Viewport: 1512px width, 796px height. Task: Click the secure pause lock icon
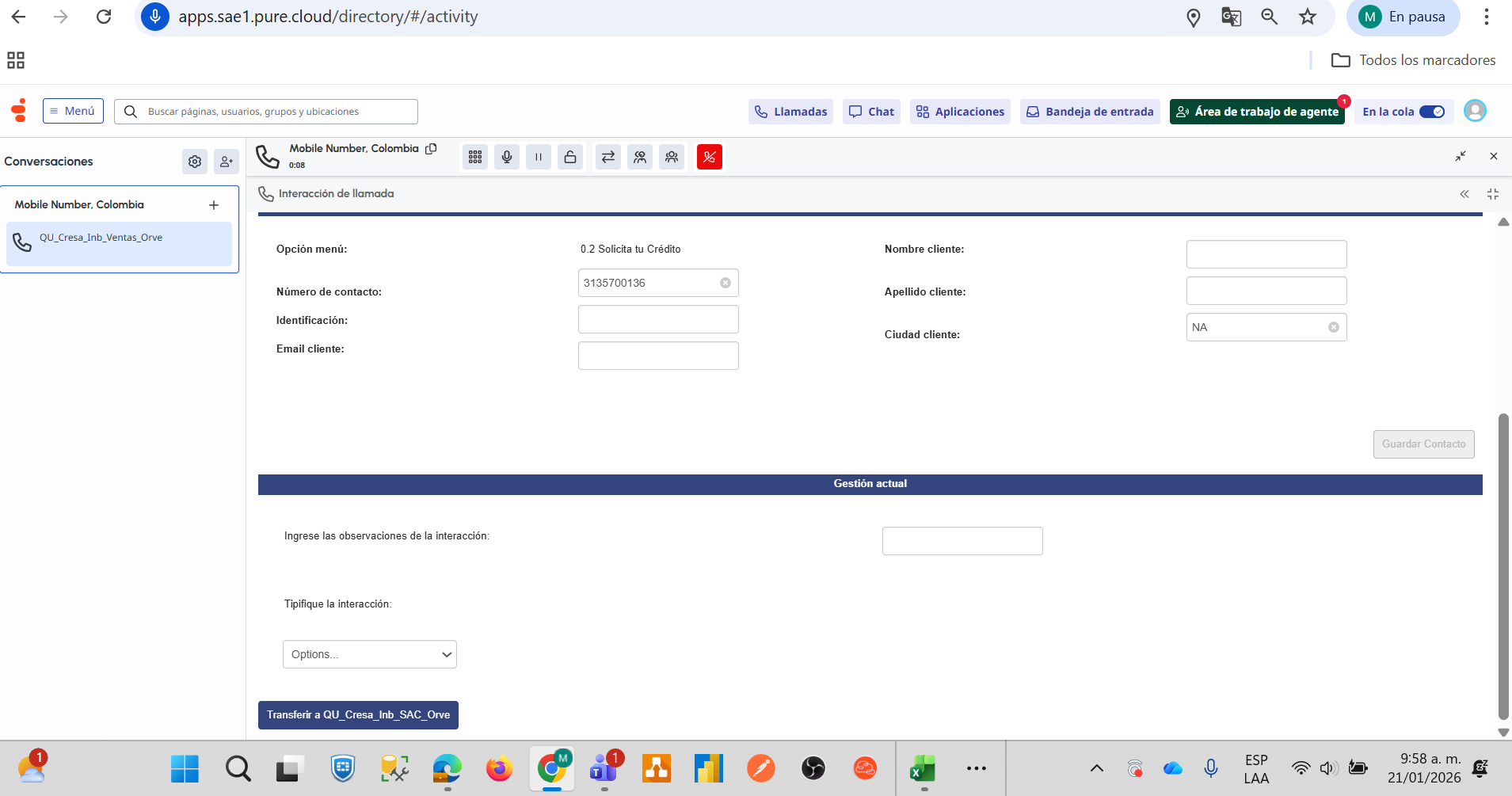point(570,157)
